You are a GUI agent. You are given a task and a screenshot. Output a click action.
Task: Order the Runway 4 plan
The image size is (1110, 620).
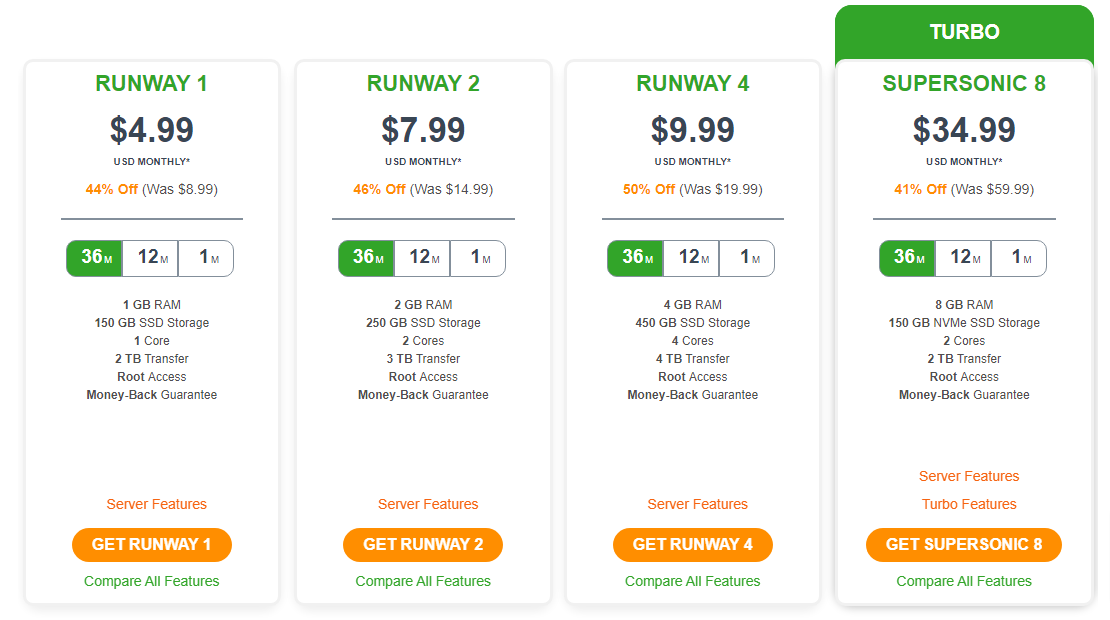(x=692, y=544)
